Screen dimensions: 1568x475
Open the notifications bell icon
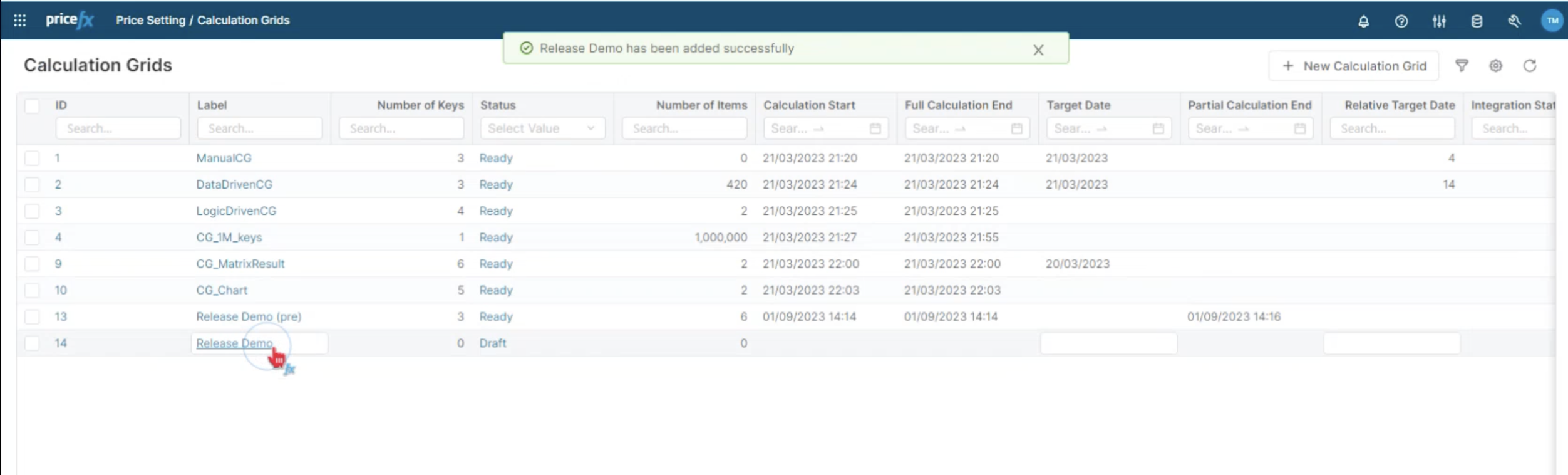pos(1363,21)
